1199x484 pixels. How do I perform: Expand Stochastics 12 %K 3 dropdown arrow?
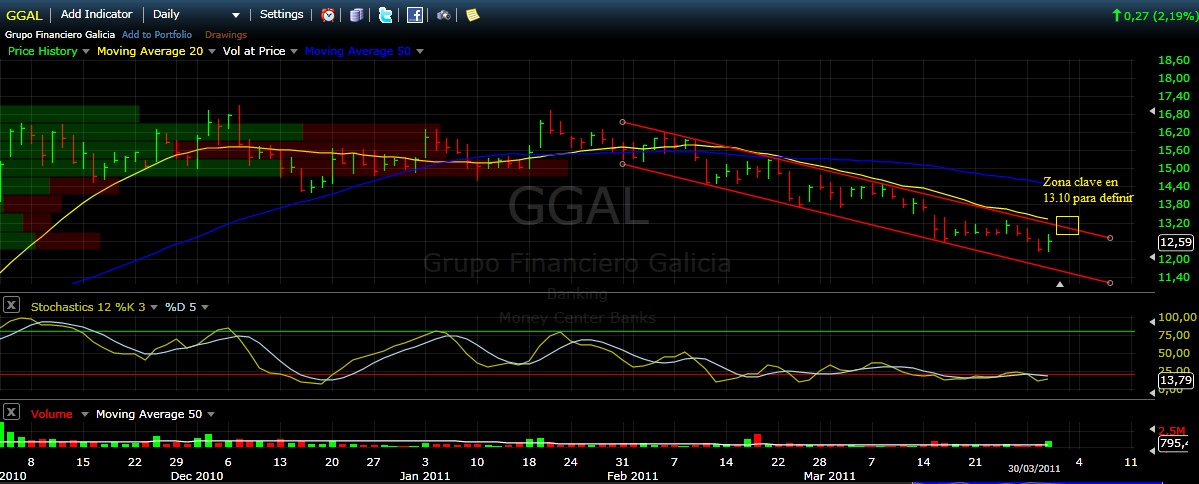coord(153,307)
